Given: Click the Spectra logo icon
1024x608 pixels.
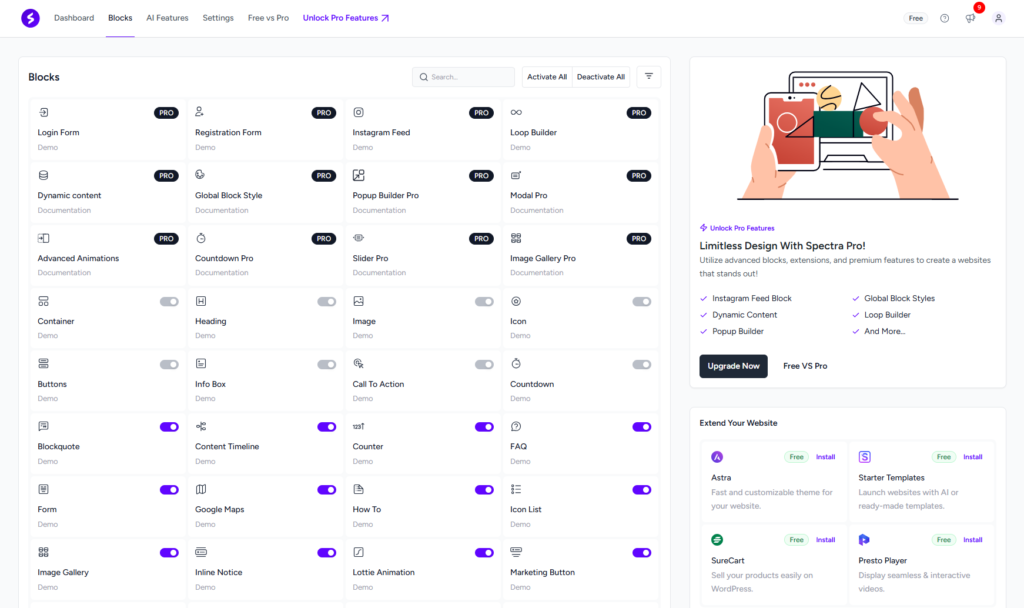Looking at the screenshot, I should point(30,18).
